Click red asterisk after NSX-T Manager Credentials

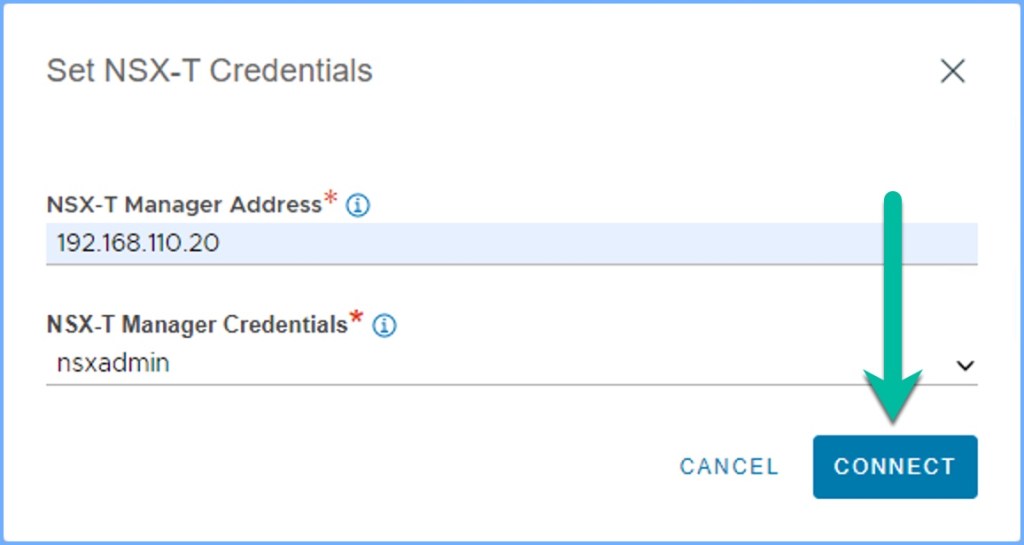point(357,320)
